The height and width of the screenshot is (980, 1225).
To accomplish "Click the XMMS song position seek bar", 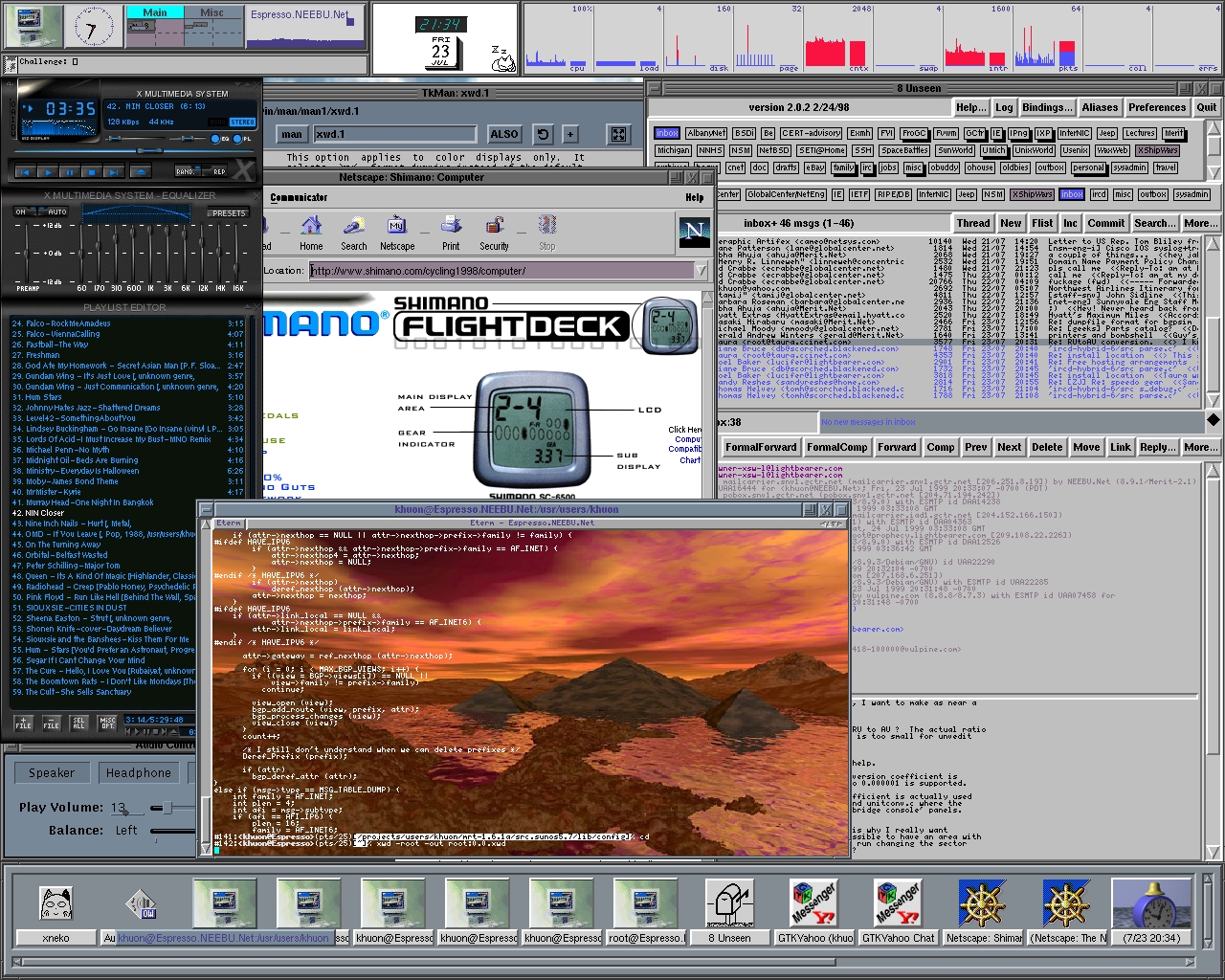I will pyautogui.click(x=134, y=150).
